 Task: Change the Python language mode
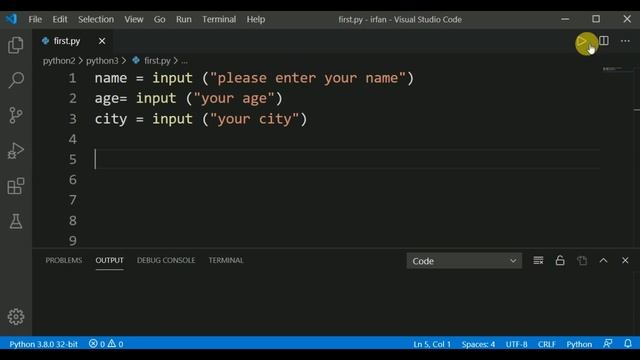[x=579, y=344]
